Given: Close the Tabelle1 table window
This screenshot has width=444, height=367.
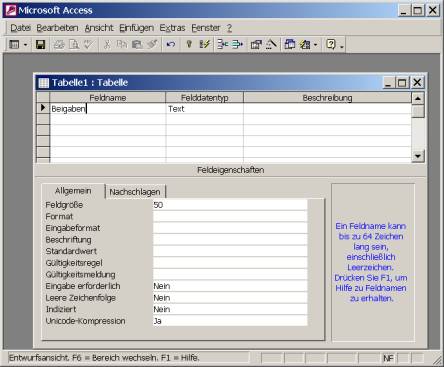Looking at the screenshot, I should point(417,82).
